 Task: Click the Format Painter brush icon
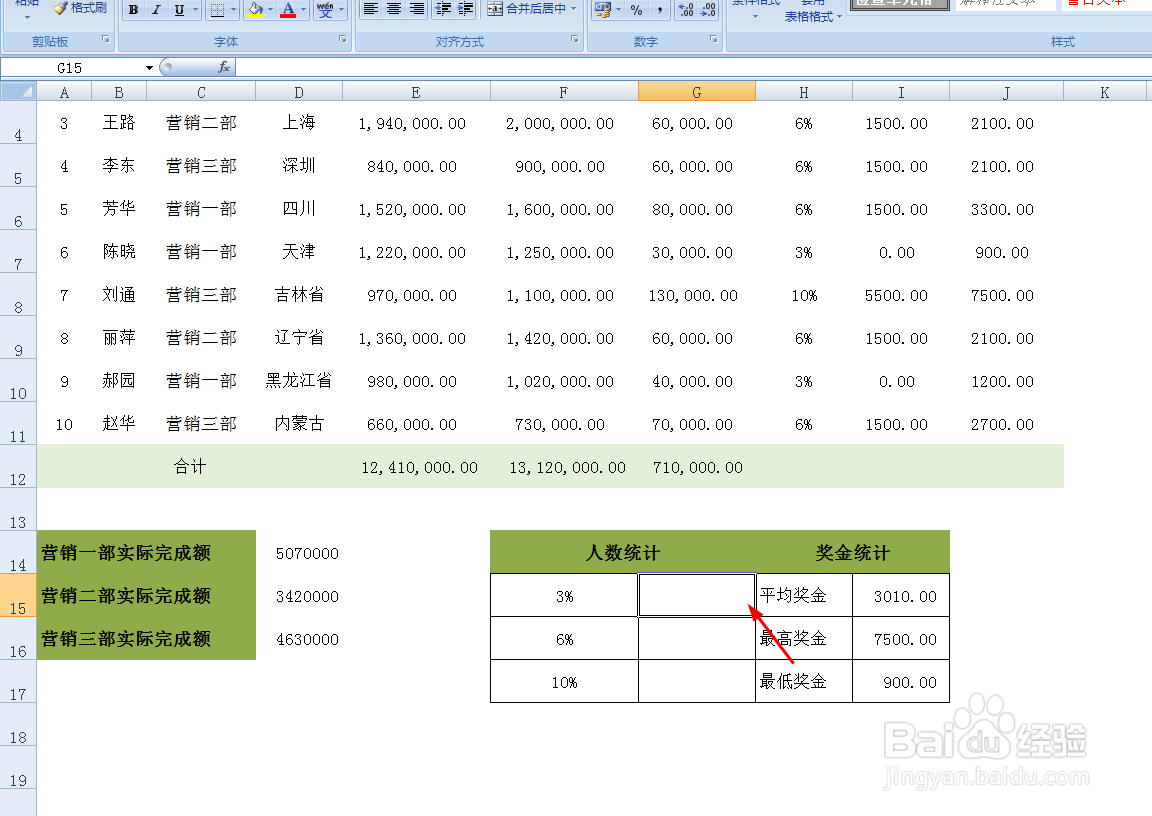click(x=61, y=7)
